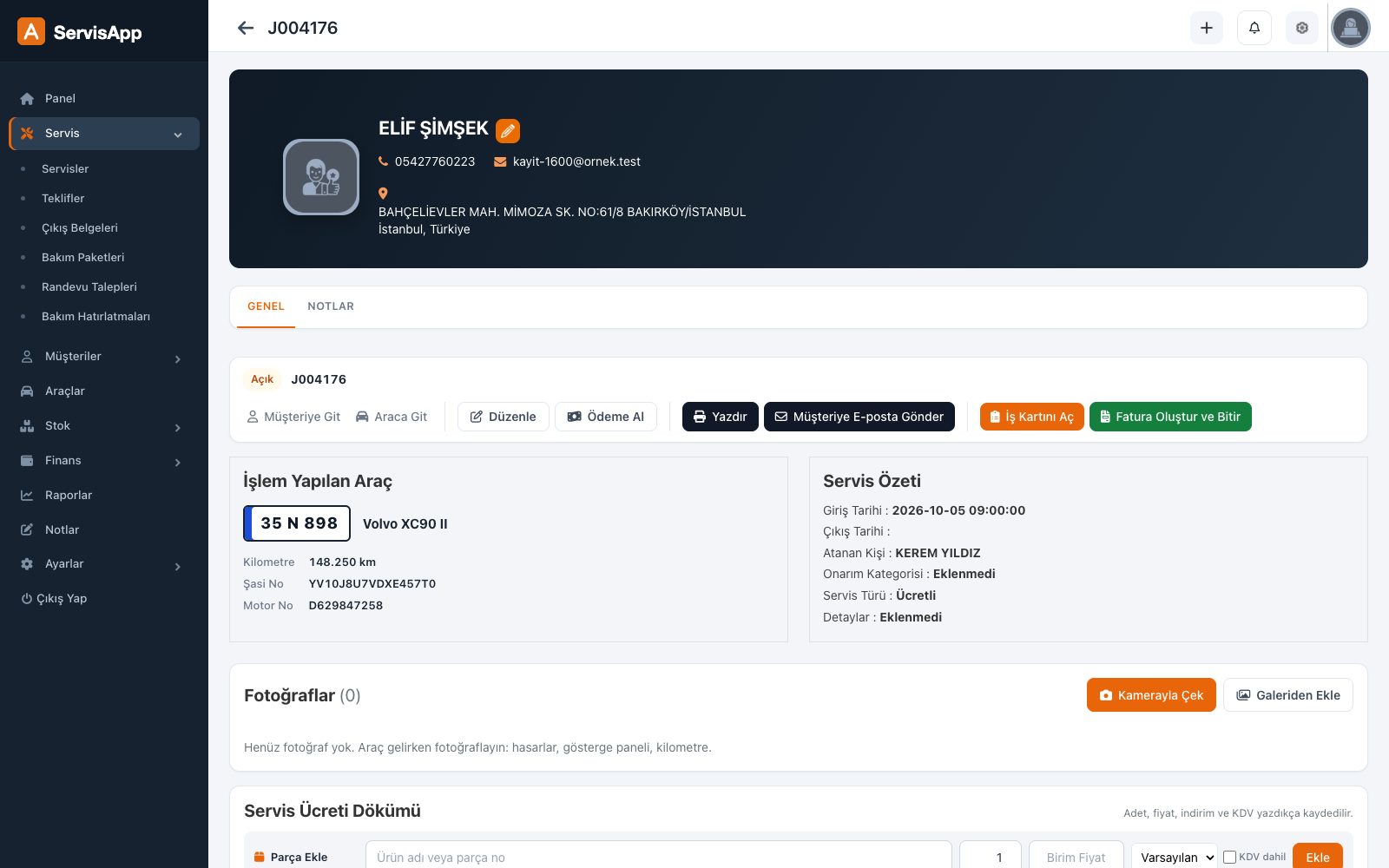Click the 35 N 898 license plate

coord(297,523)
